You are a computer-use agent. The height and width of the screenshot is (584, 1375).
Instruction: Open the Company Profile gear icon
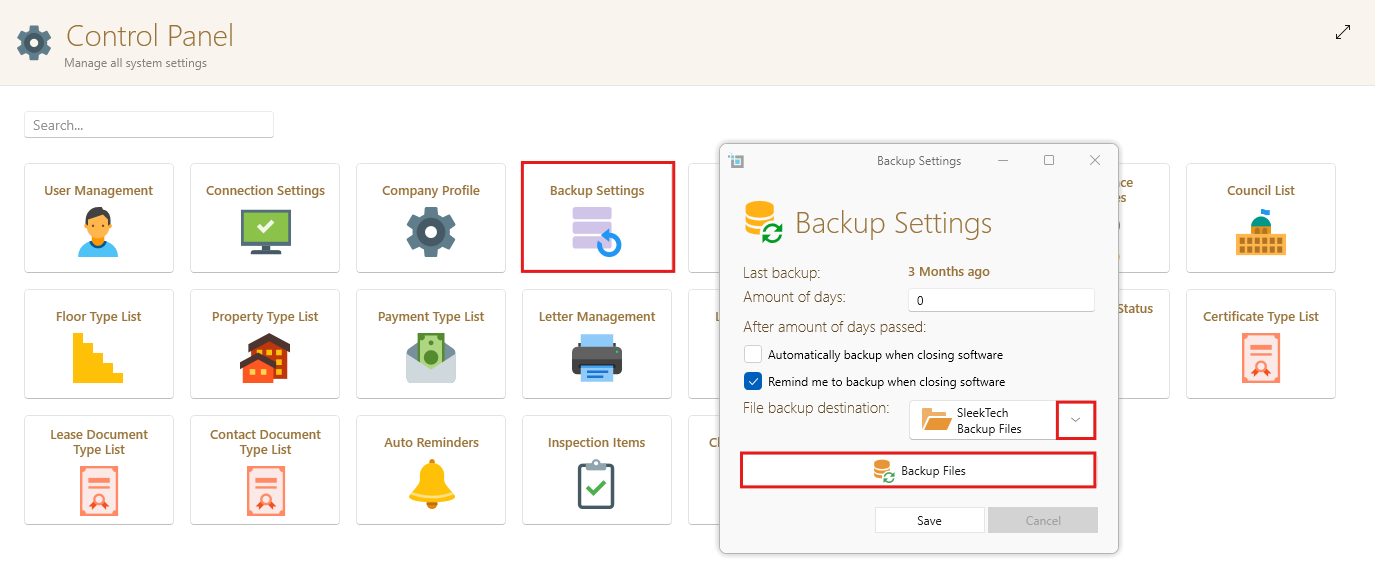tap(431, 232)
